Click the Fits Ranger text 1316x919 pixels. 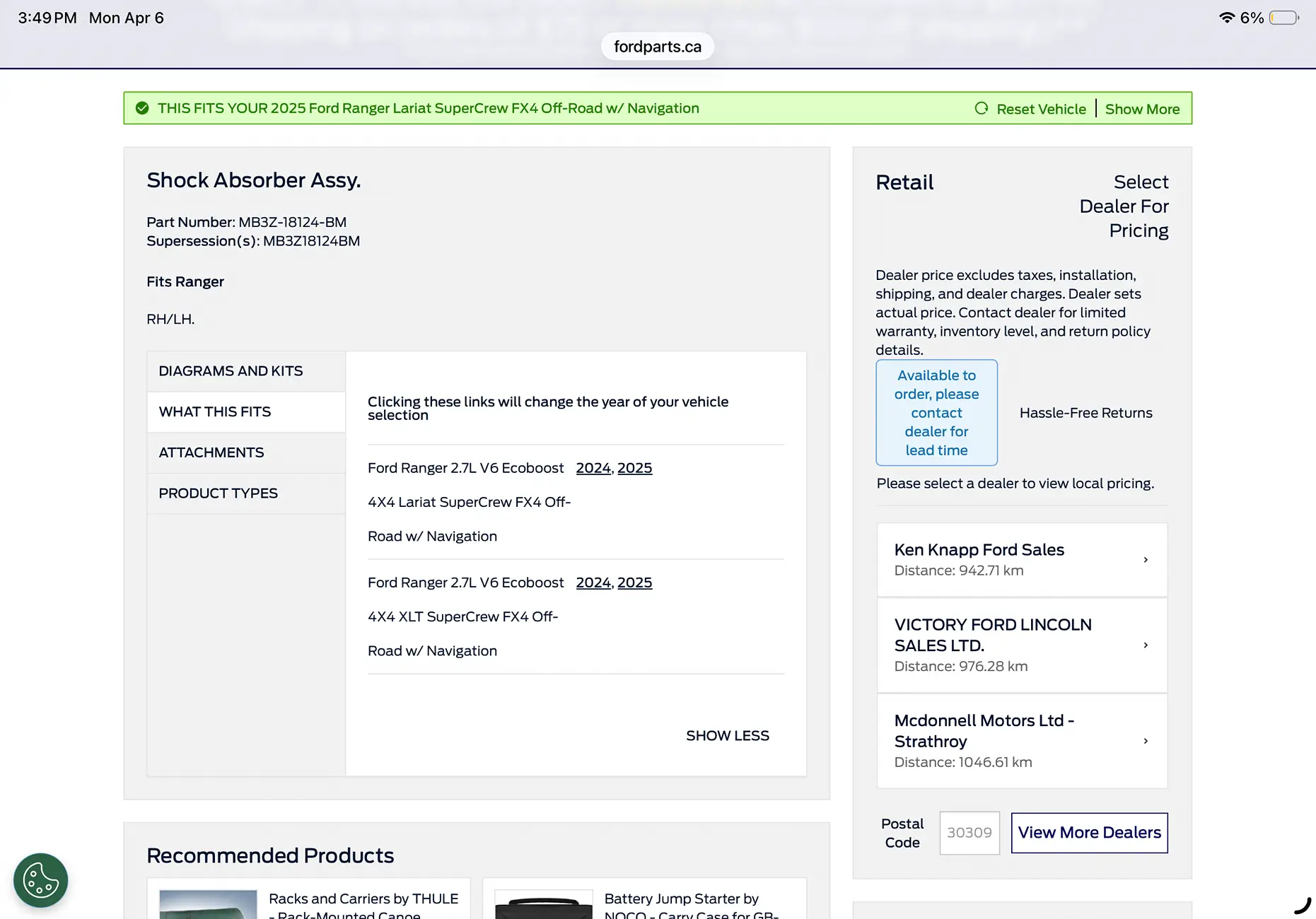pyautogui.click(x=185, y=281)
